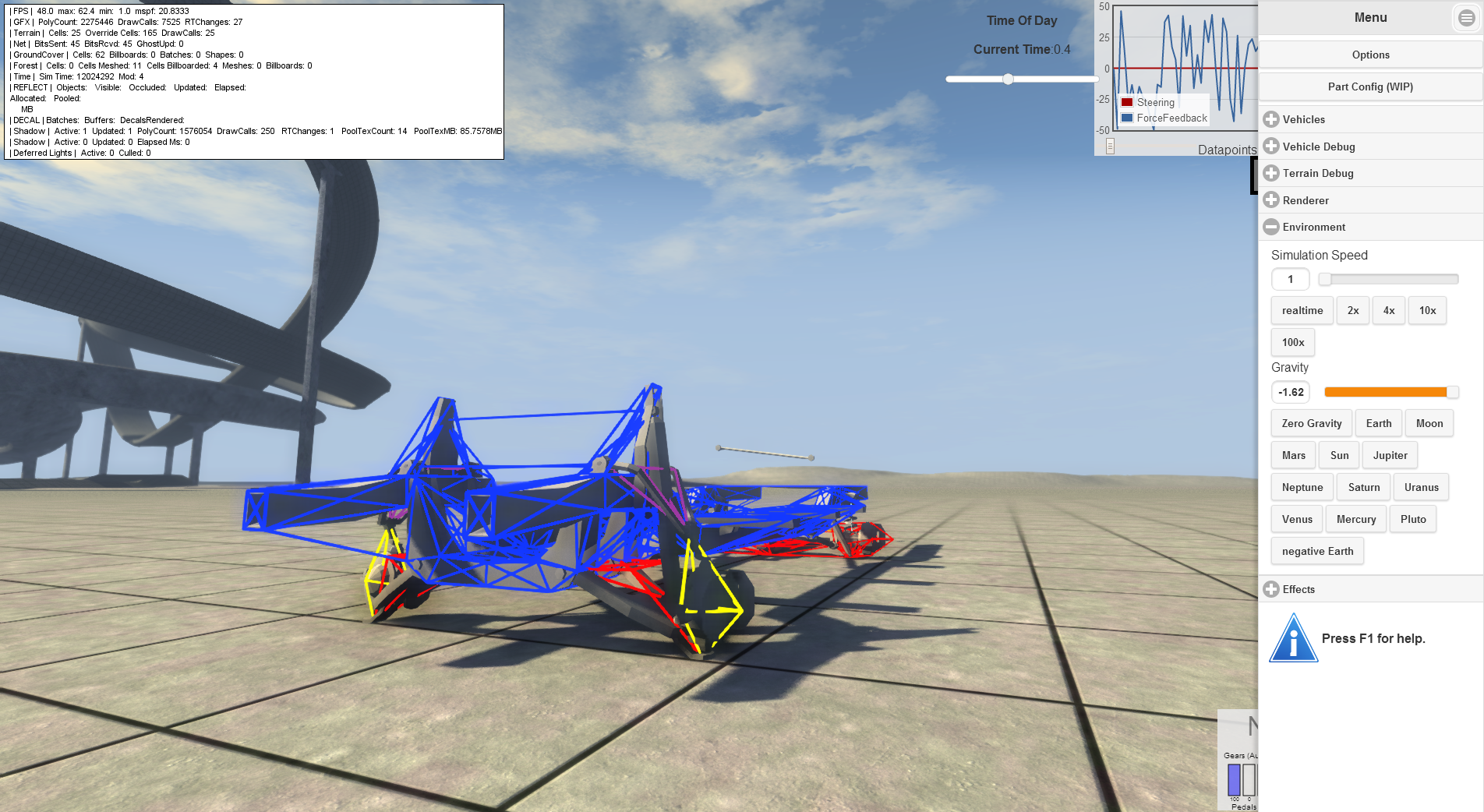Expand the Vehicle Debug section
1484x812 pixels.
click(x=1370, y=147)
